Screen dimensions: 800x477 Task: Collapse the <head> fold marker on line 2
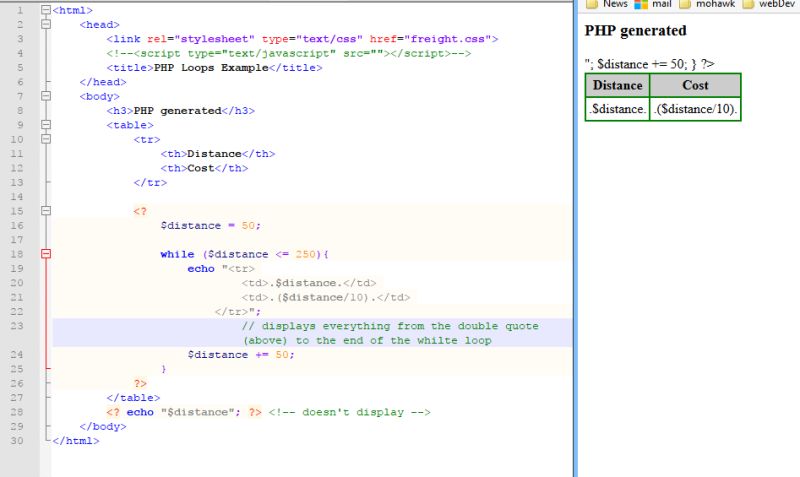pos(46,24)
